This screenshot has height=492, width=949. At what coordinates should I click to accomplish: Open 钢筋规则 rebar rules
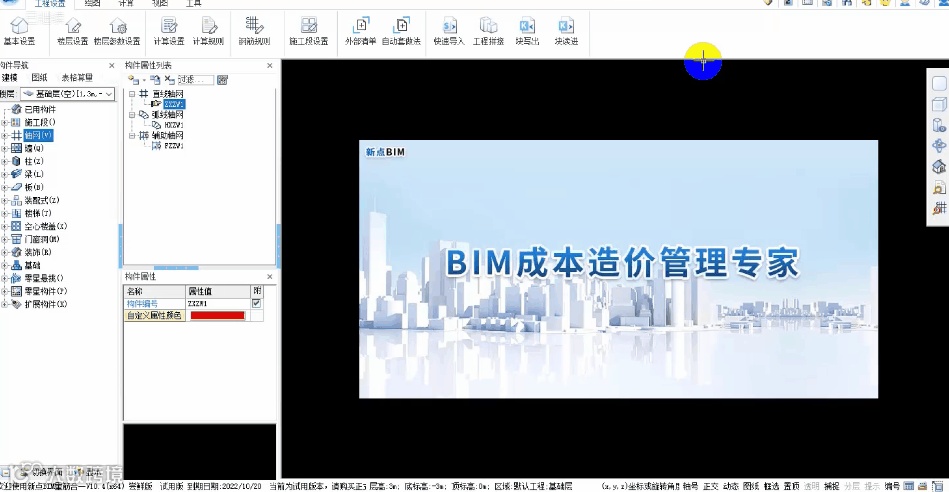point(254,31)
